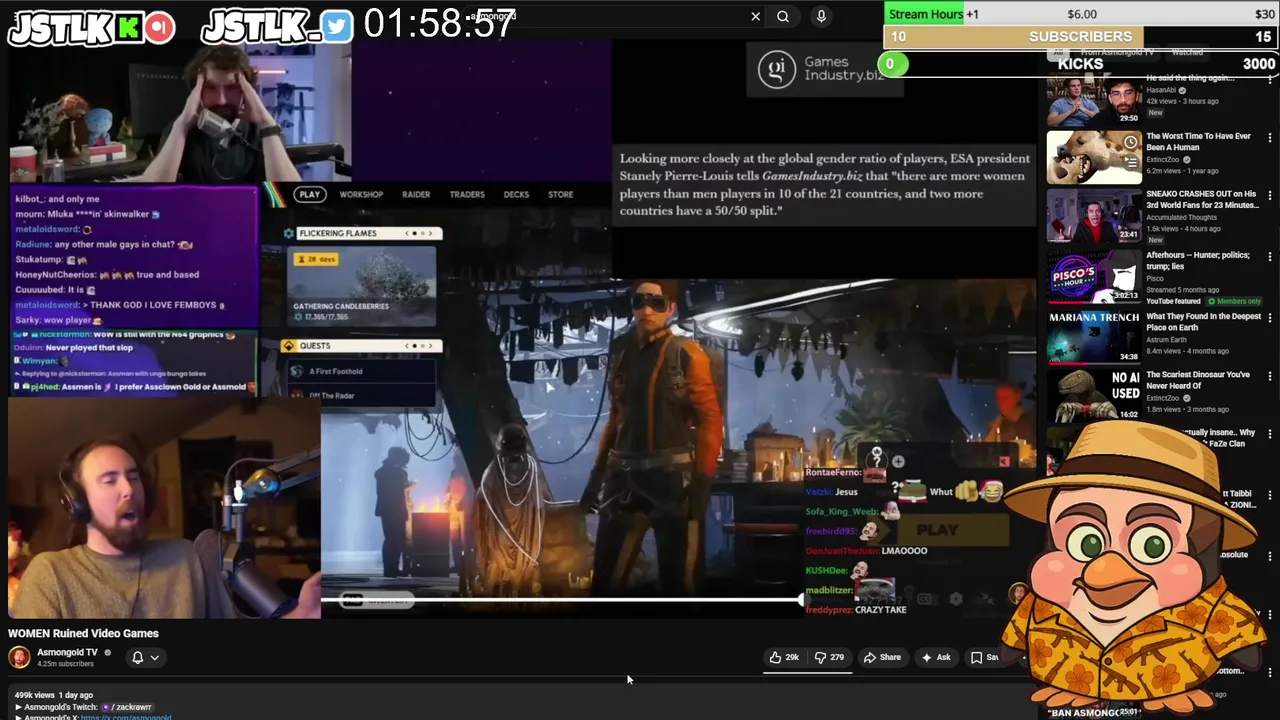Click the 'Afterhours -- Hunter; politics;' title
The image size is (1280, 720).
[1198, 260]
